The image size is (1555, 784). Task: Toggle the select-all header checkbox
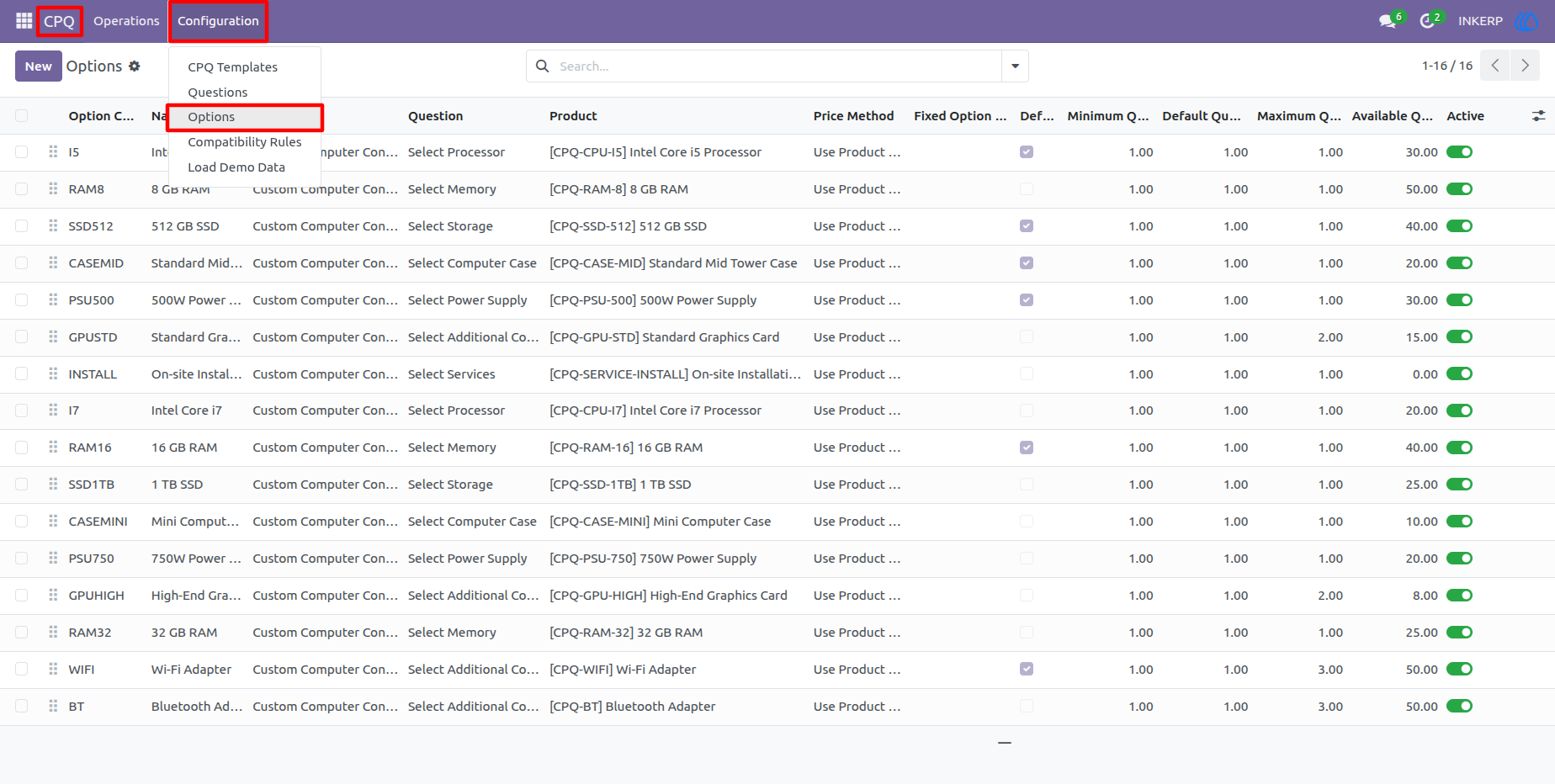(22, 116)
